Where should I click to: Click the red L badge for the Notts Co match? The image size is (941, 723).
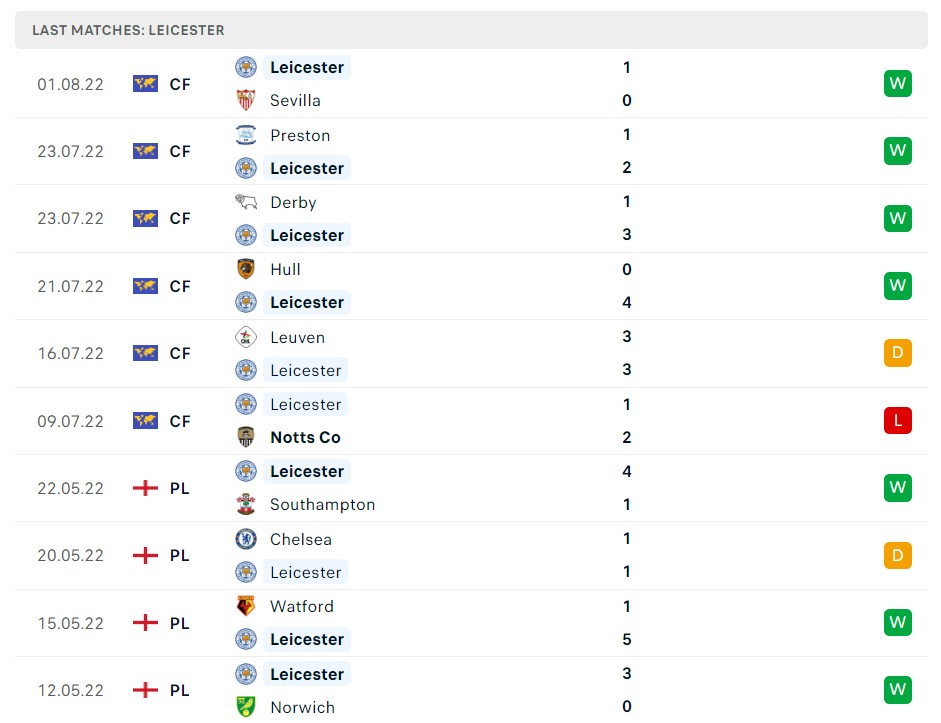pyautogui.click(x=897, y=420)
